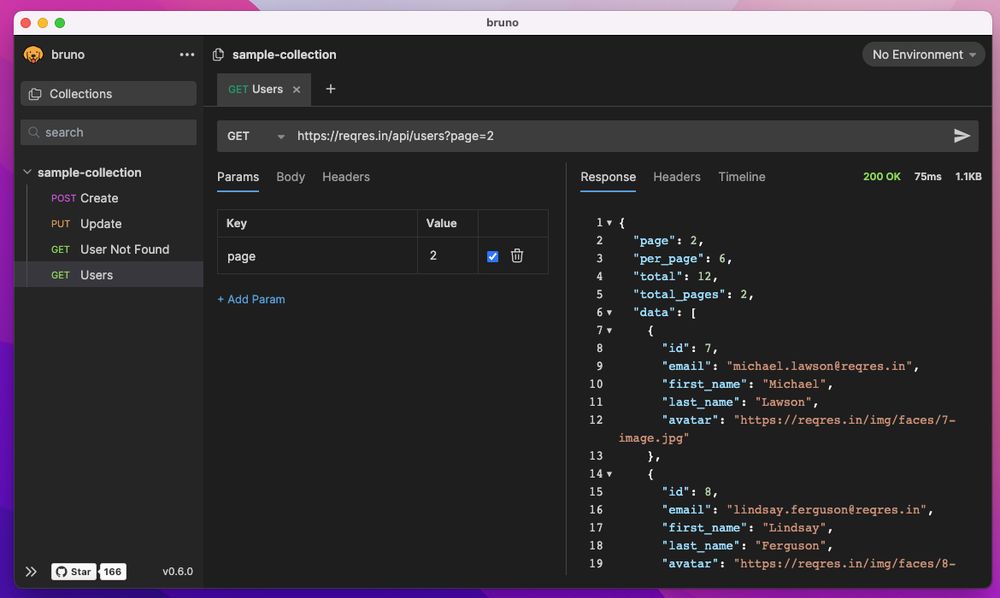Image resolution: width=1000 pixels, height=598 pixels.
Task: Click the collection copy icon beside sample-collection title
Action: point(218,55)
